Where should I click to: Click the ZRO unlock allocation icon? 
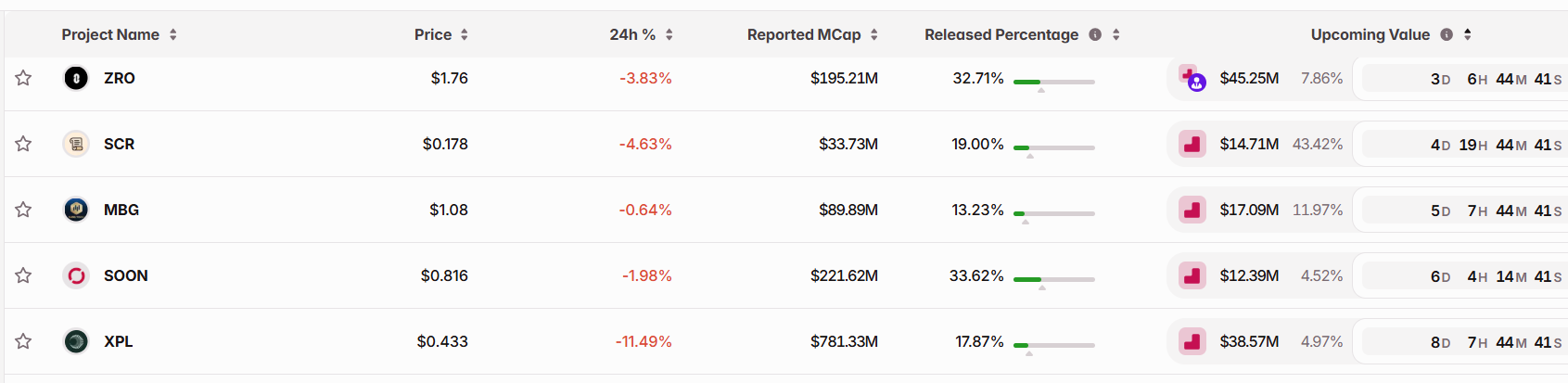click(x=1192, y=78)
